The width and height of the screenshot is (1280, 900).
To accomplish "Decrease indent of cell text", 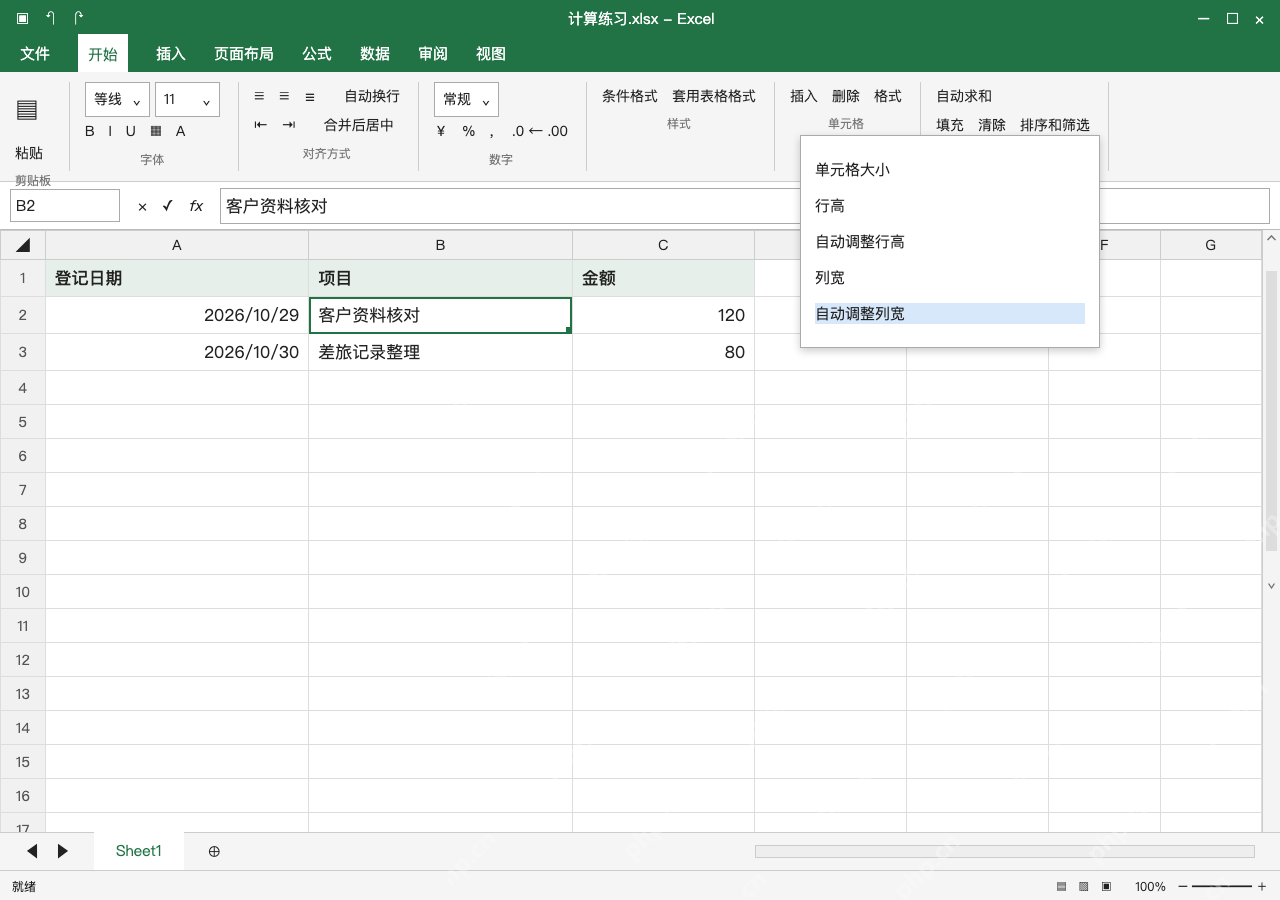I will (x=261, y=125).
